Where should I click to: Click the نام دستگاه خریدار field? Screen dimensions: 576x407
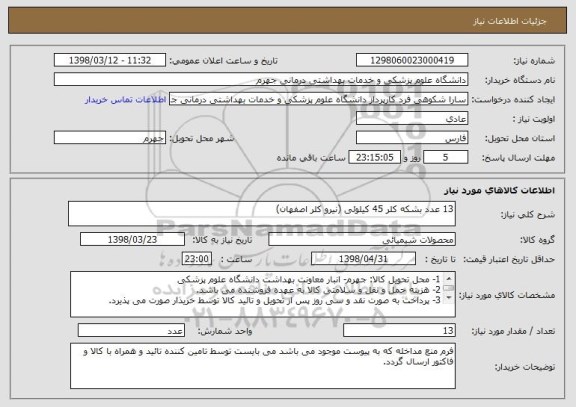point(261,80)
